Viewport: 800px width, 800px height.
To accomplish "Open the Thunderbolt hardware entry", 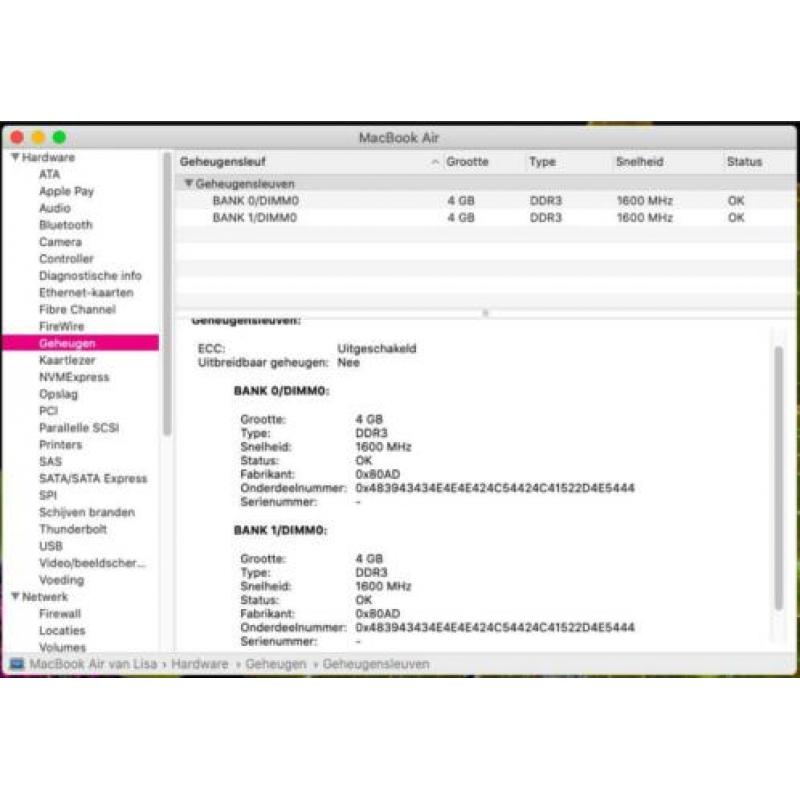I will click(x=73, y=529).
